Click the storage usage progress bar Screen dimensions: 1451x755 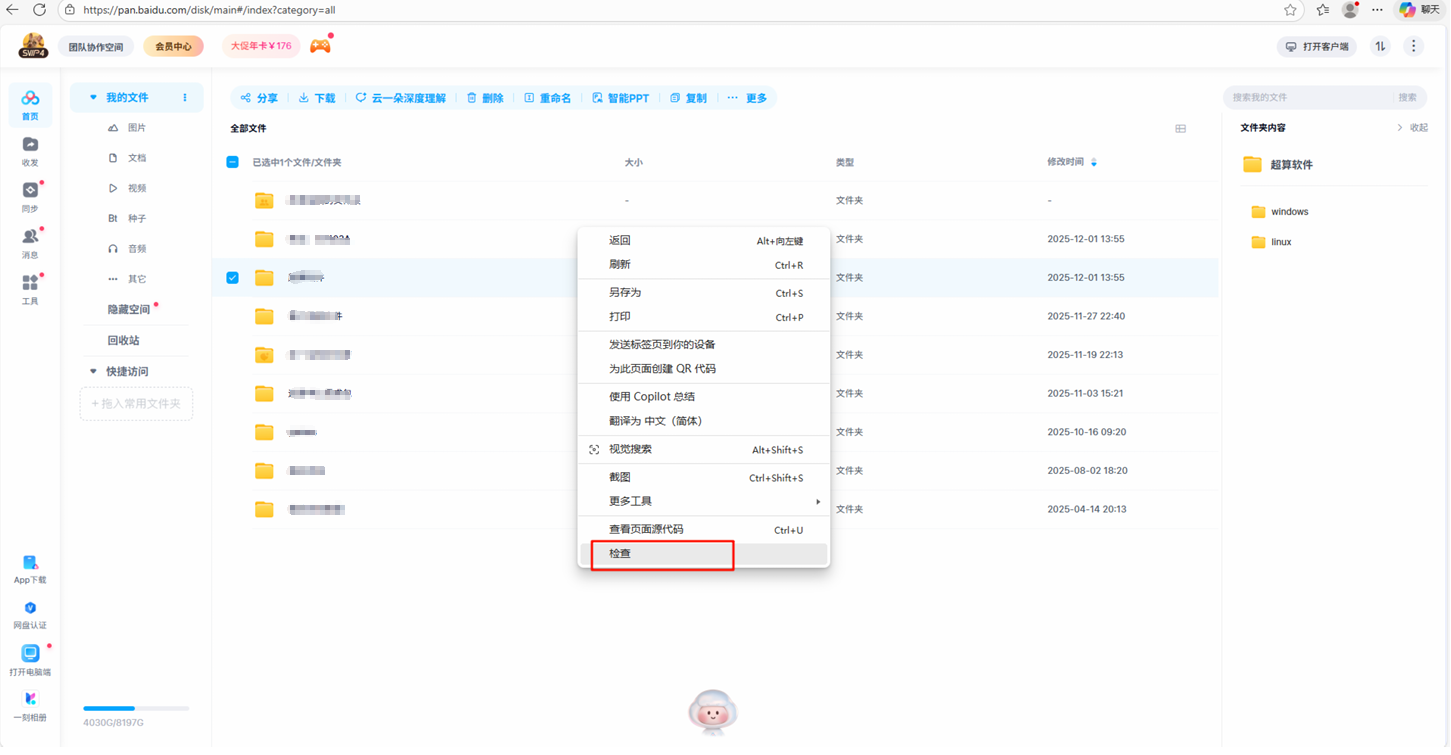click(136, 707)
